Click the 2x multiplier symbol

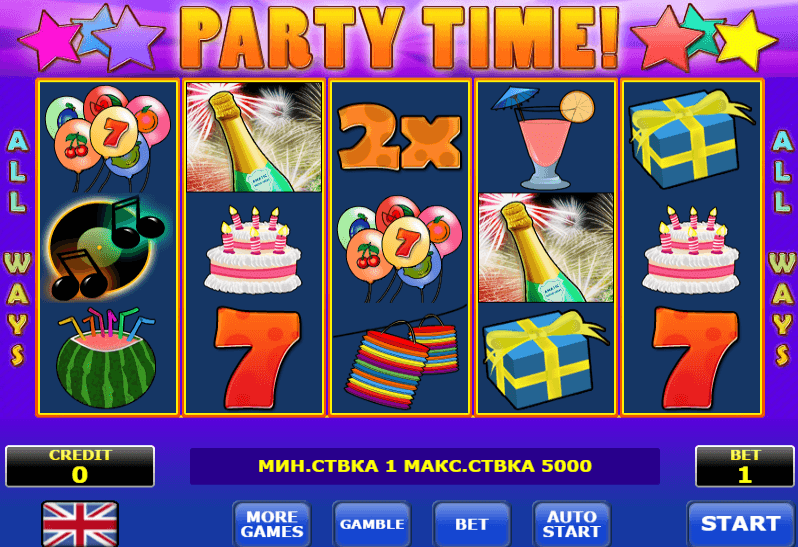400,137
